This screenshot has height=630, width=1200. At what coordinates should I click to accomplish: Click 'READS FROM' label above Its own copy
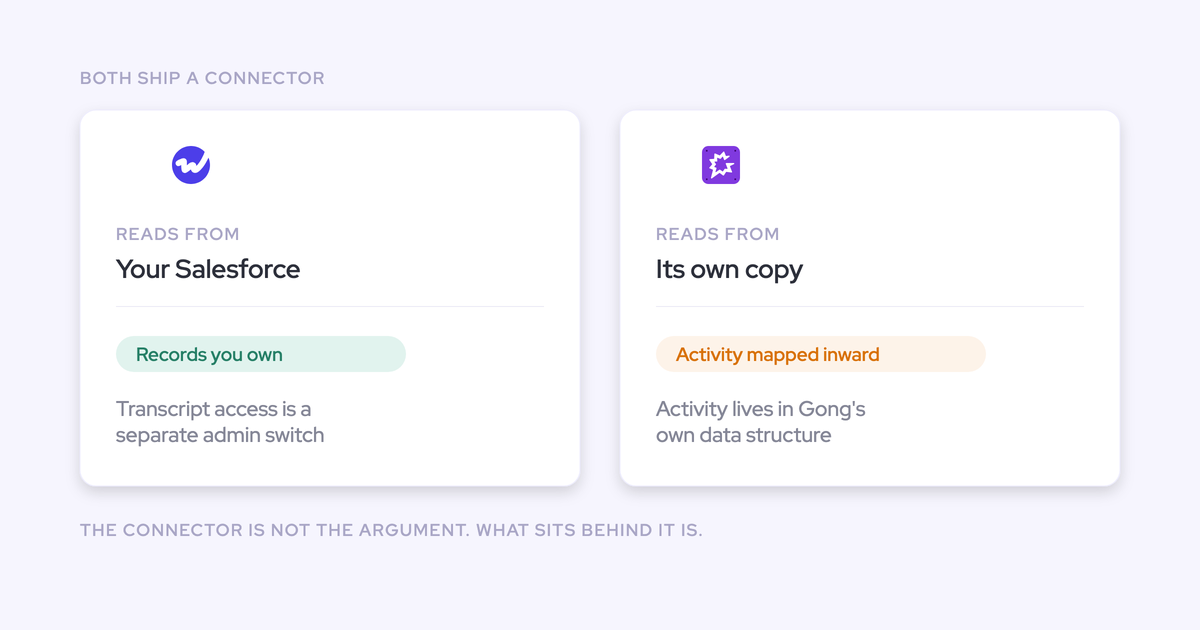coord(718,234)
